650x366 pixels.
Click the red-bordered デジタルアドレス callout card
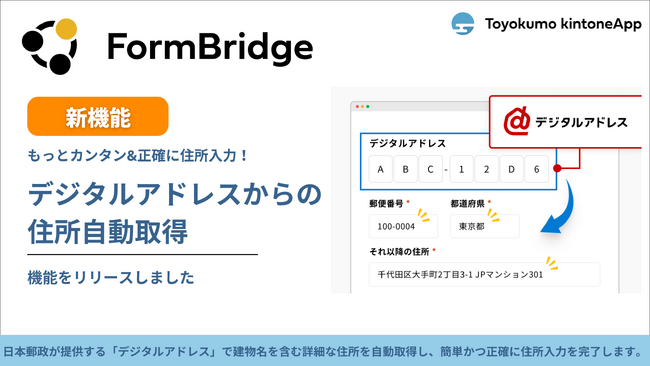coord(565,122)
